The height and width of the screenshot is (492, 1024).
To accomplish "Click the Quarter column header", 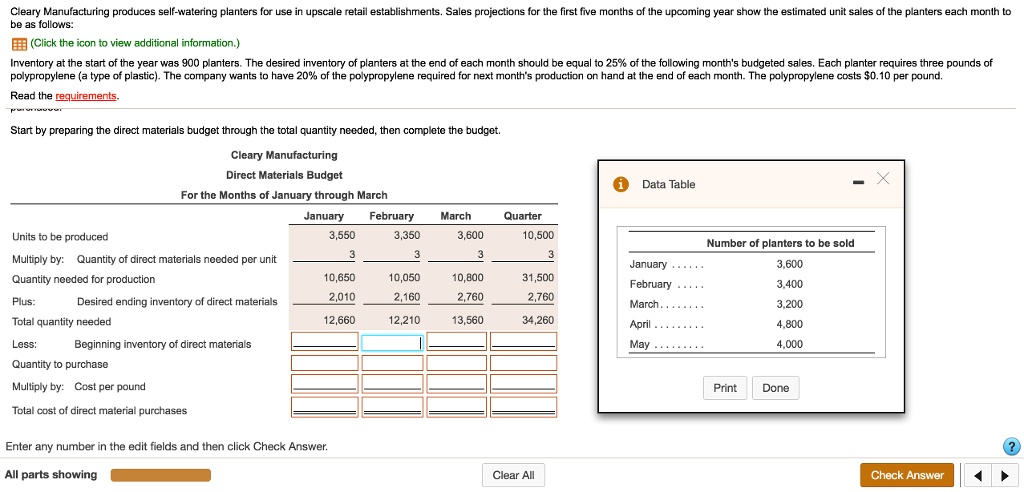I will 522,216.
